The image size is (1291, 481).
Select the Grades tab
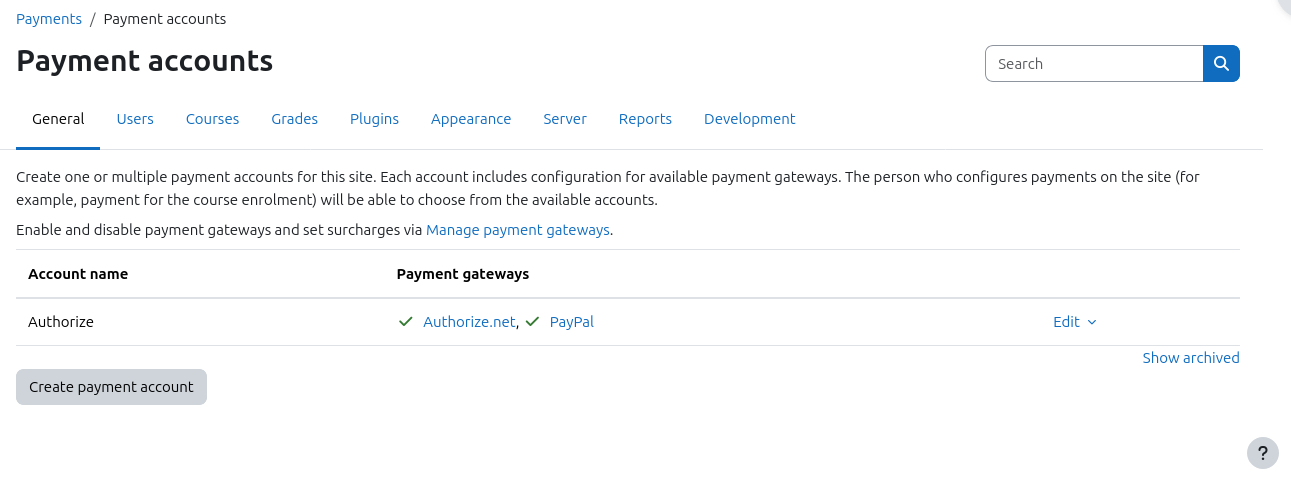point(294,119)
